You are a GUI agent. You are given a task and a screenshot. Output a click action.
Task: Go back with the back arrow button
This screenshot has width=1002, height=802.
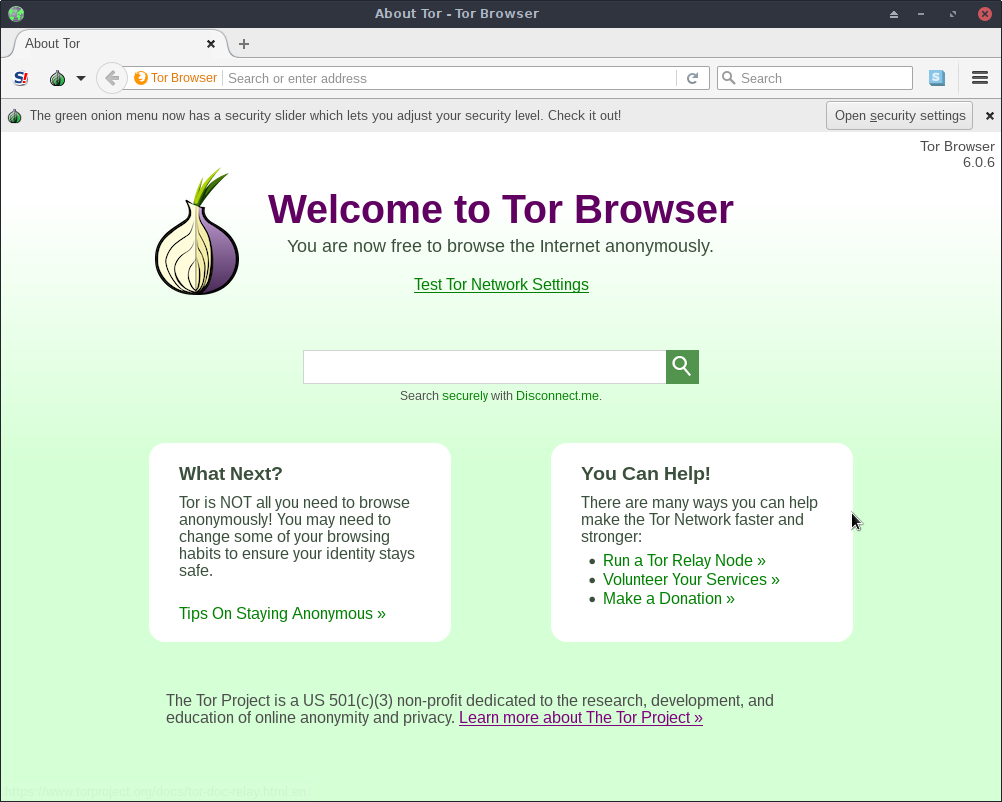[112, 78]
